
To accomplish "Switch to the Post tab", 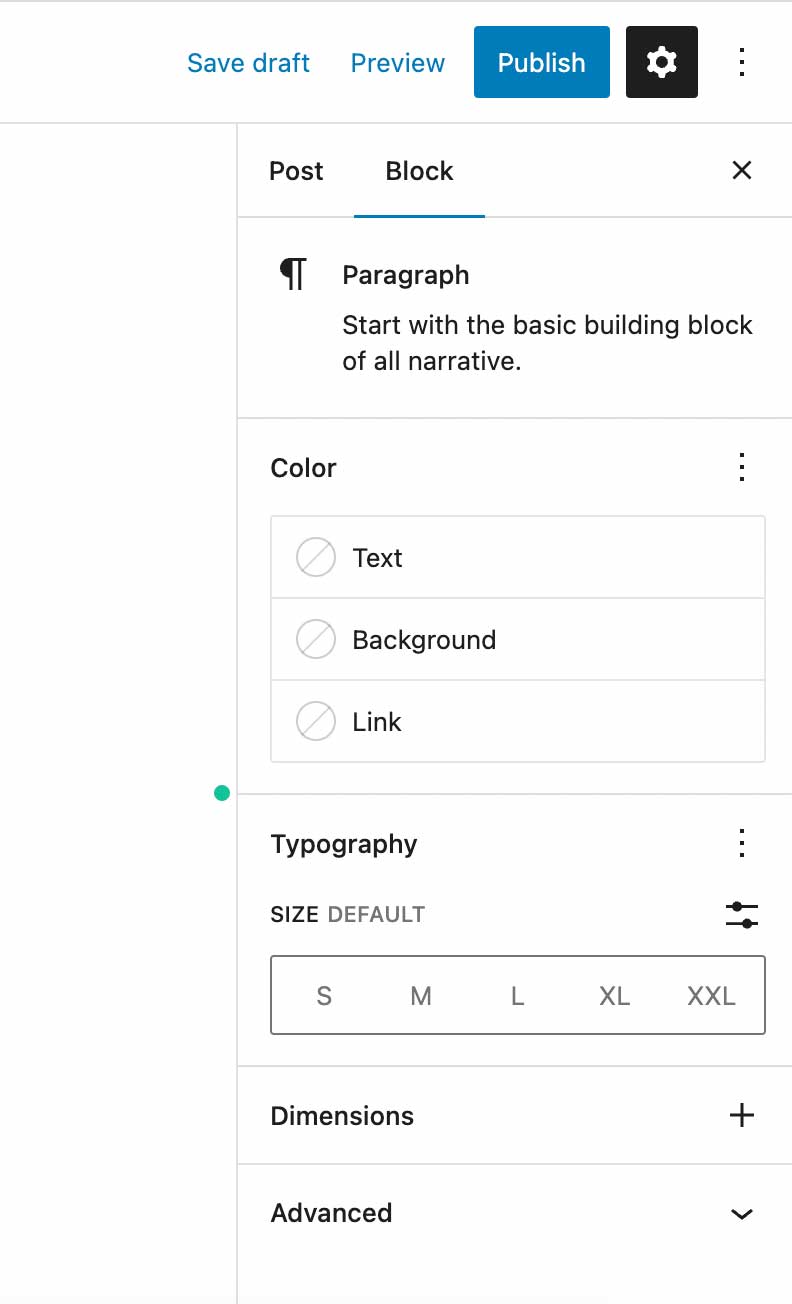I will pyautogui.click(x=296, y=171).
